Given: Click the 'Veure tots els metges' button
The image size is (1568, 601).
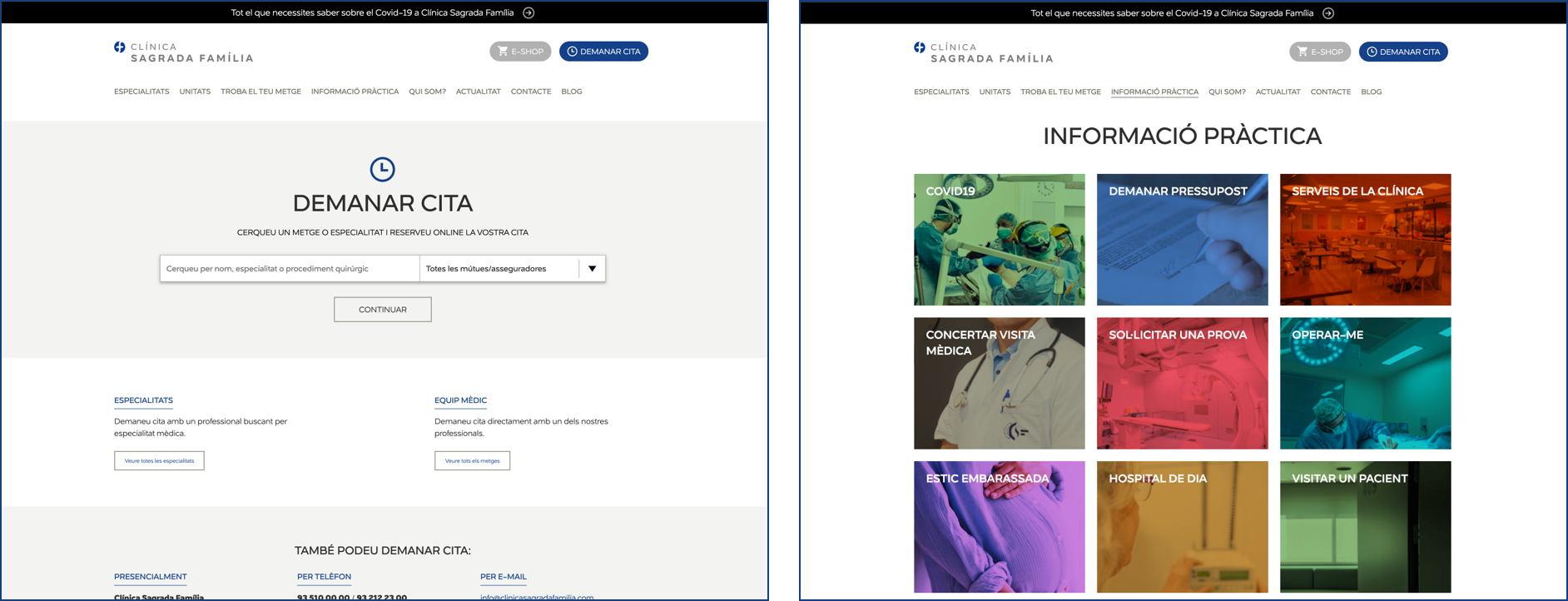Looking at the screenshot, I should [x=472, y=460].
